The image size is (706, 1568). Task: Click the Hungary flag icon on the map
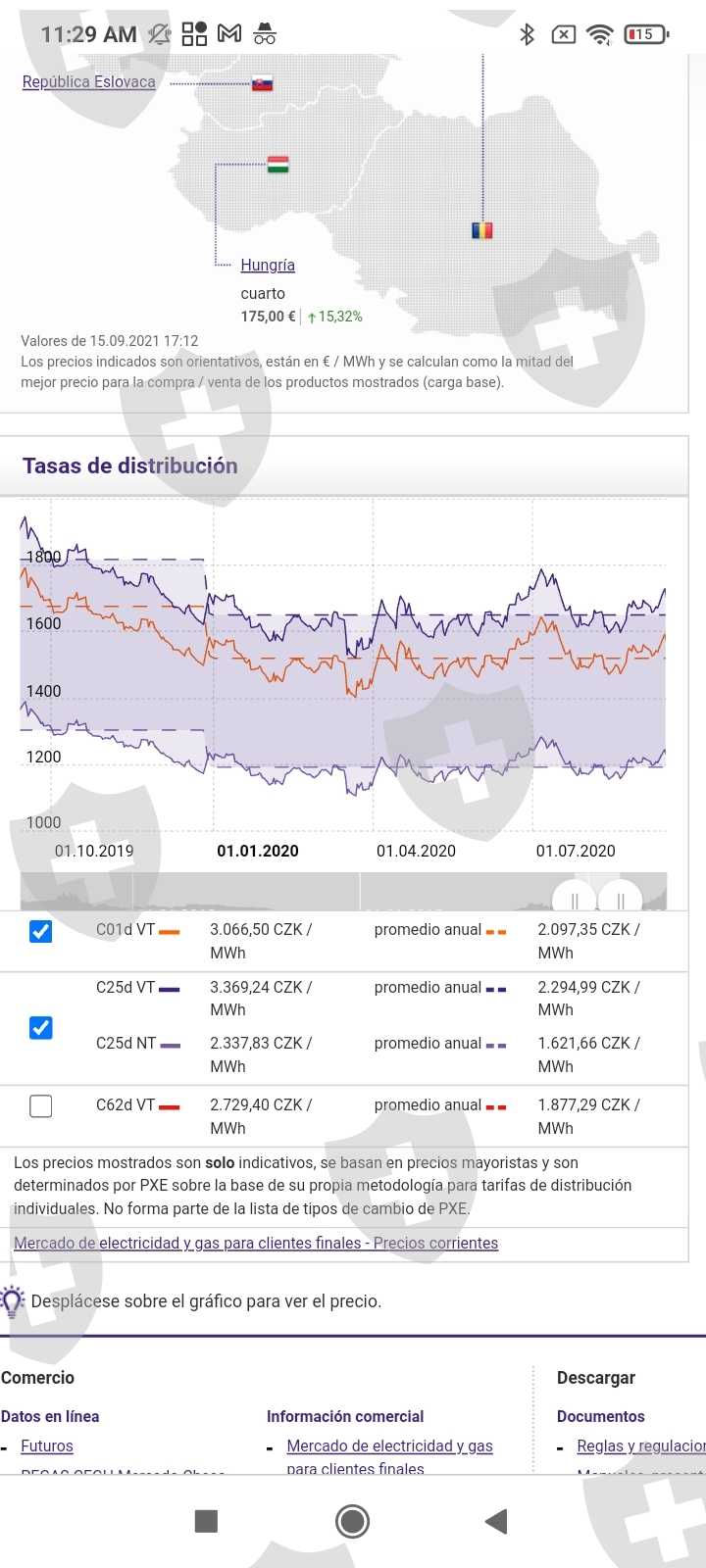point(277,164)
